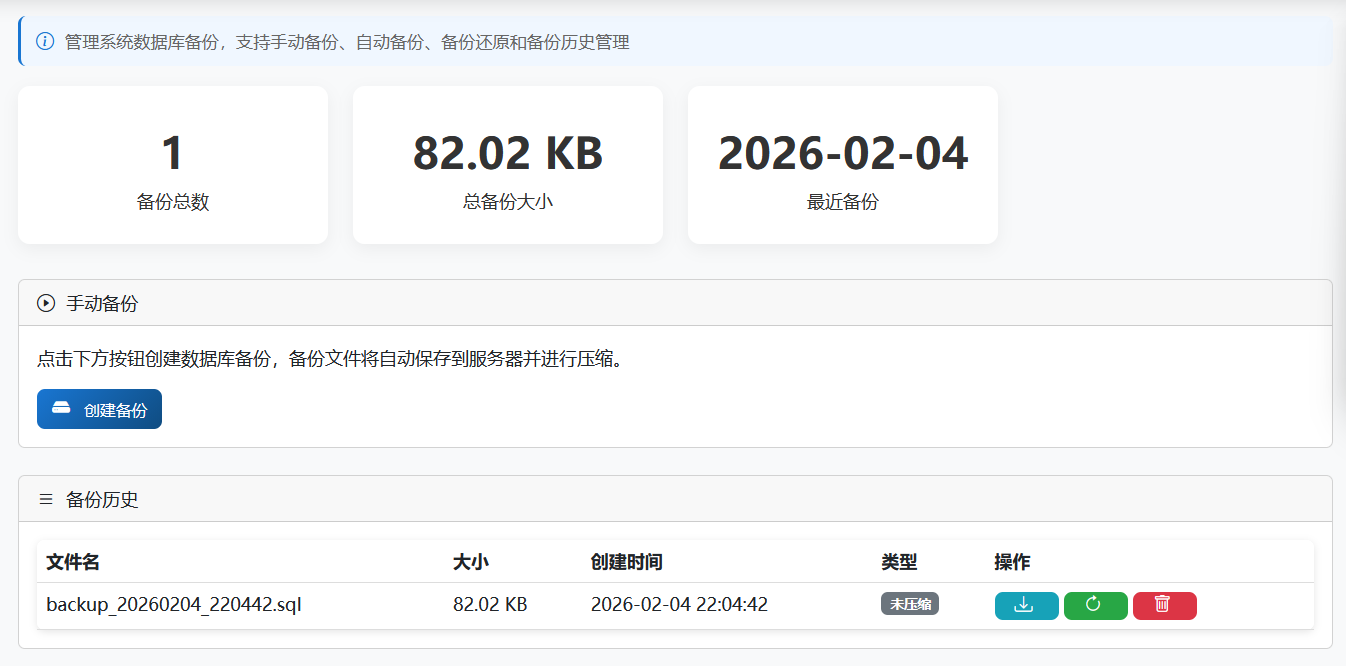Click the play-circle icon beside 手动备份 header

[44, 303]
